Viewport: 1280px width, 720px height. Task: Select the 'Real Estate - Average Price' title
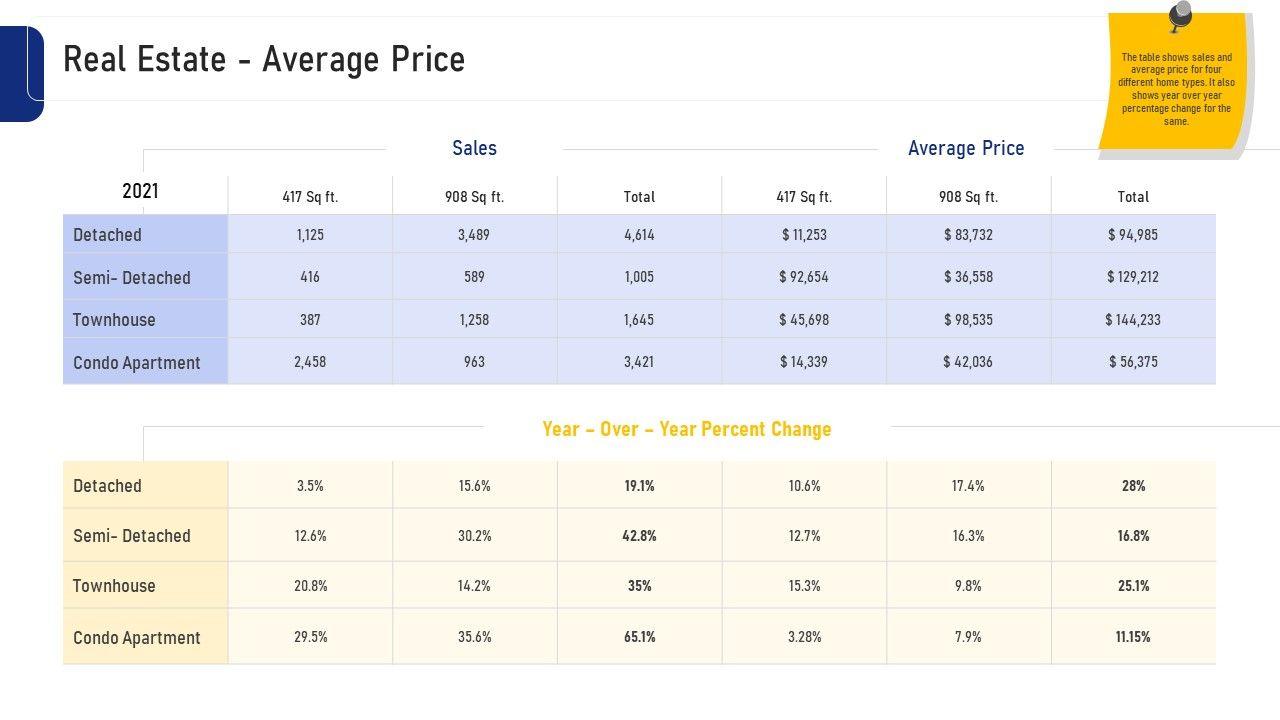click(264, 60)
